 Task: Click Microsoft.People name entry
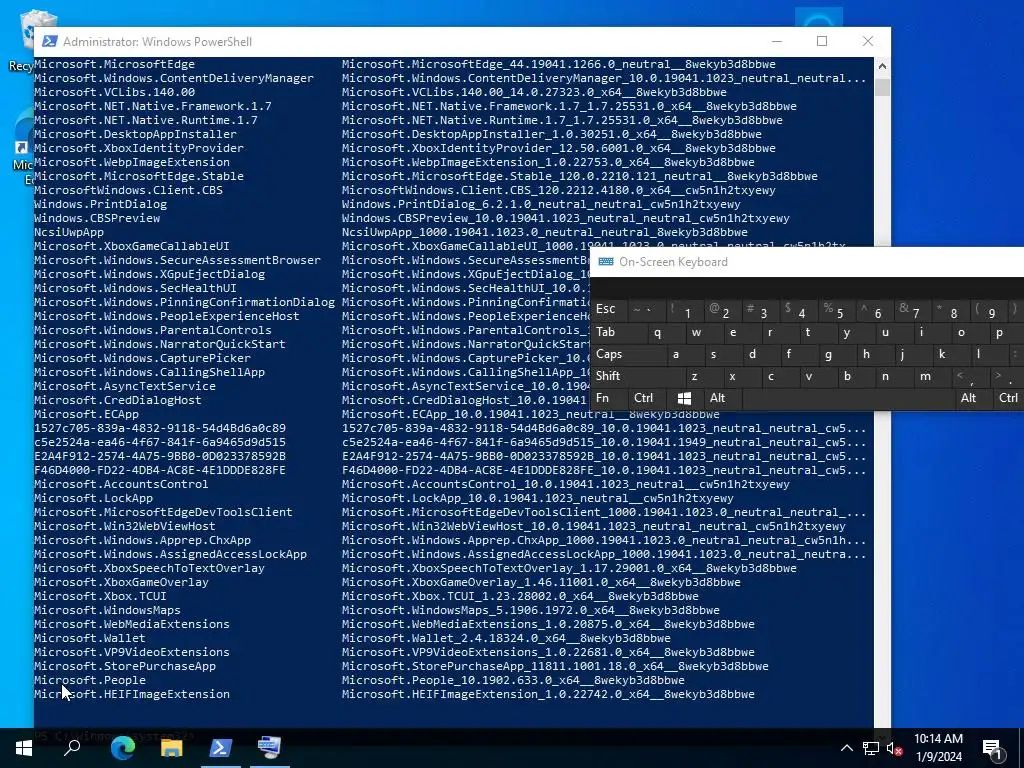(89, 680)
